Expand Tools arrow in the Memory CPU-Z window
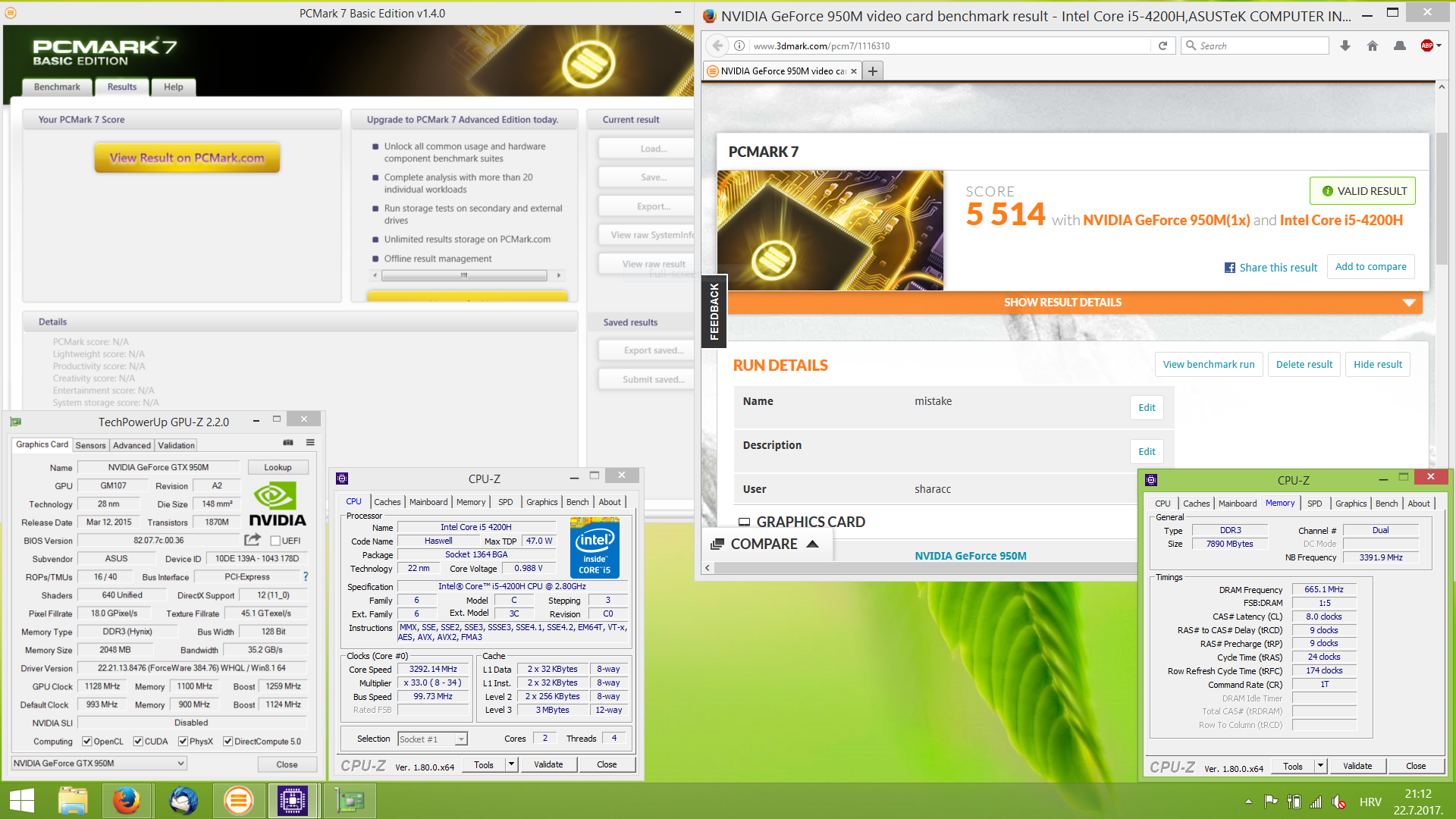The height and width of the screenshot is (819, 1456). [x=1321, y=766]
